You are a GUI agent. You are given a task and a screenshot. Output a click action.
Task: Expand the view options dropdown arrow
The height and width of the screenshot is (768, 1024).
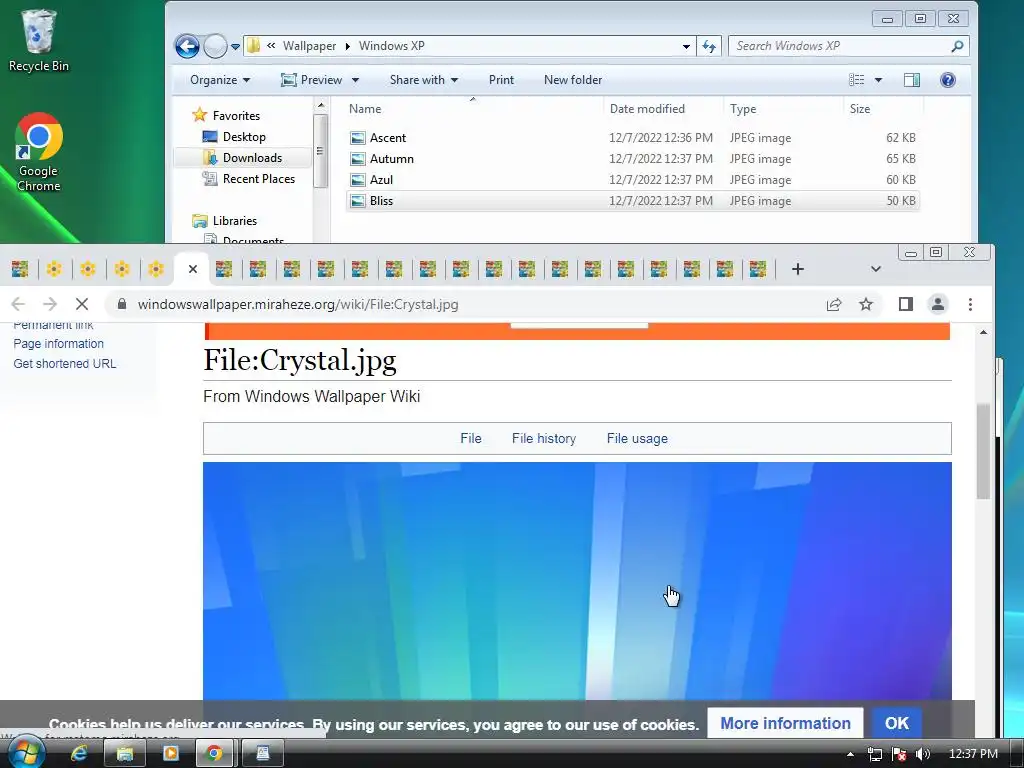click(x=878, y=80)
